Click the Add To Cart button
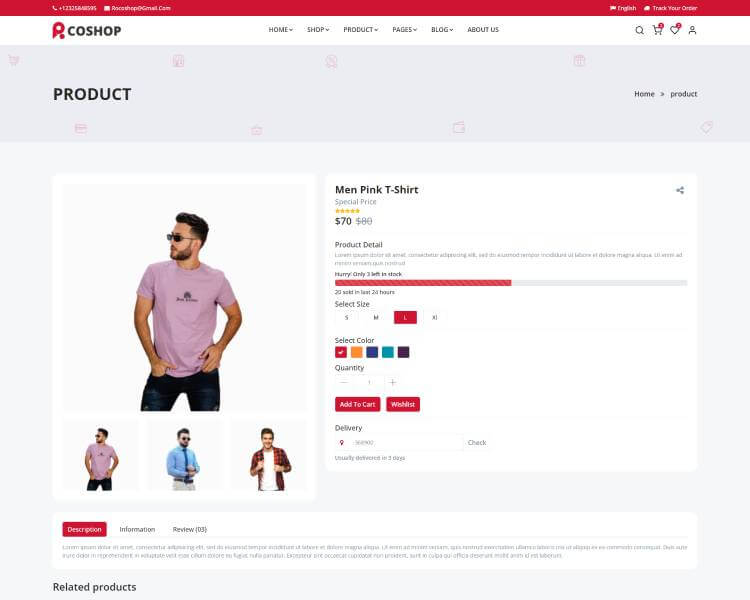This screenshot has height=600, width=750. pyautogui.click(x=357, y=404)
